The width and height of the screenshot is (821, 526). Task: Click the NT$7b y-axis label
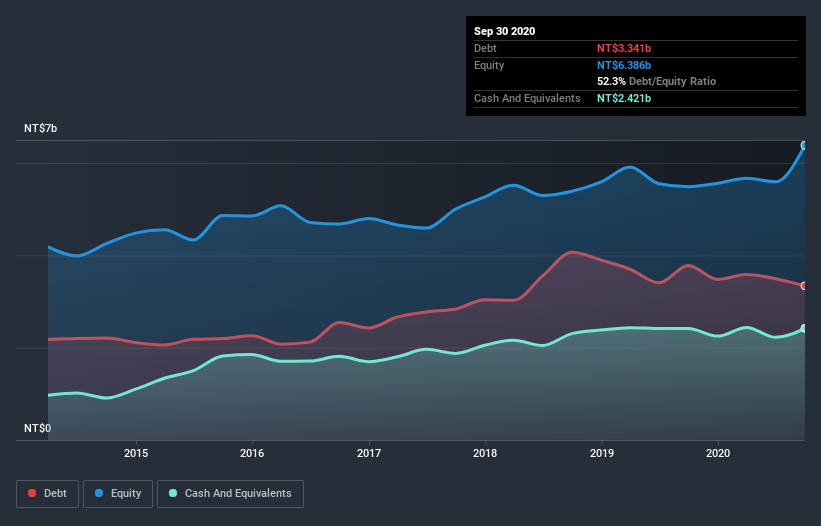click(40, 128)
